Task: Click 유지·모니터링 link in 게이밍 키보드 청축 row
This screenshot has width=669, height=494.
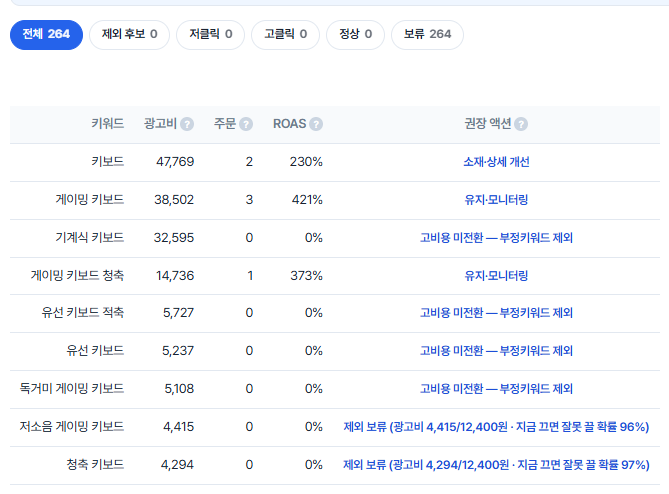Action: [x=496, y=276]
